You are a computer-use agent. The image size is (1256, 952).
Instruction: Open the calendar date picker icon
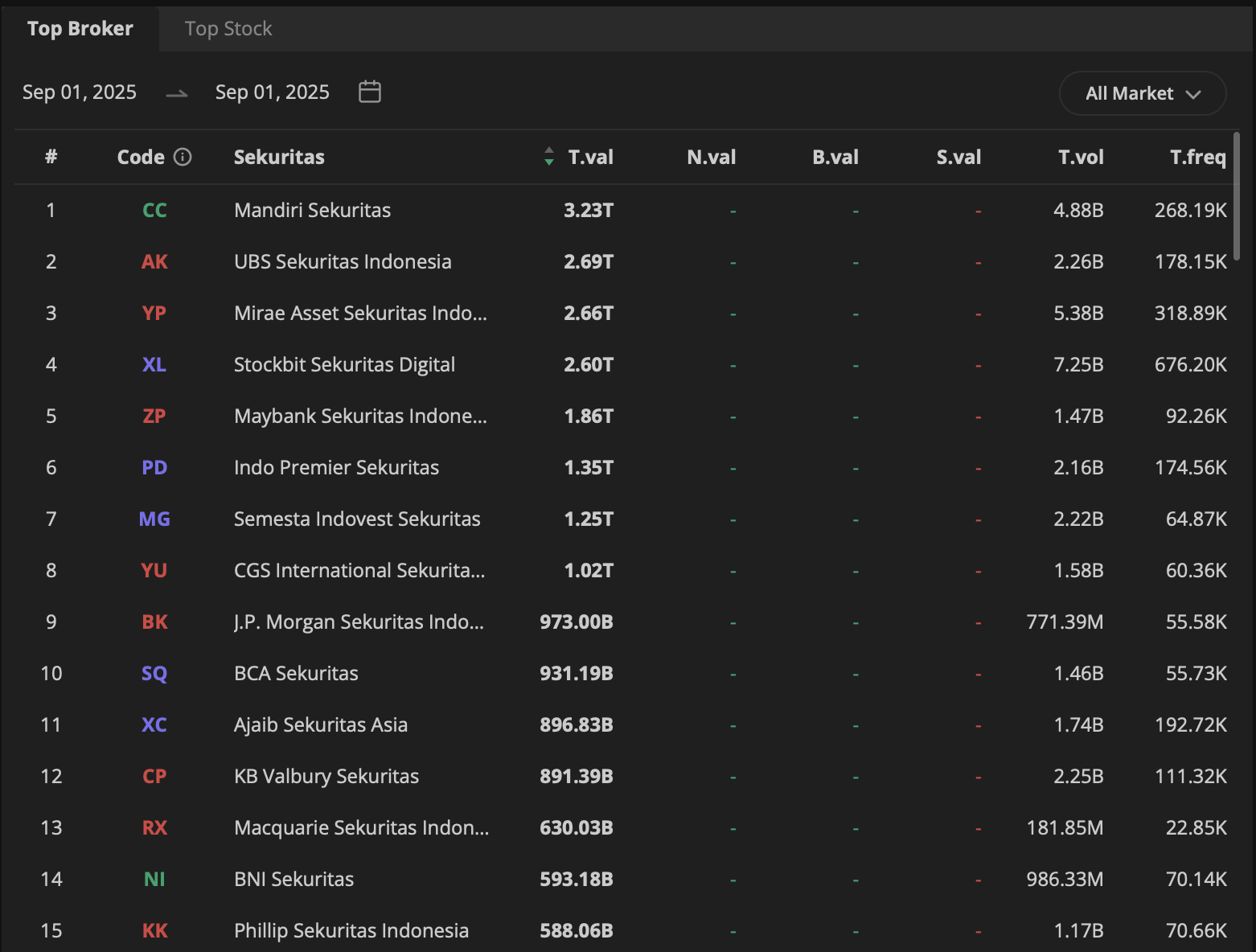tap(370, 92)
